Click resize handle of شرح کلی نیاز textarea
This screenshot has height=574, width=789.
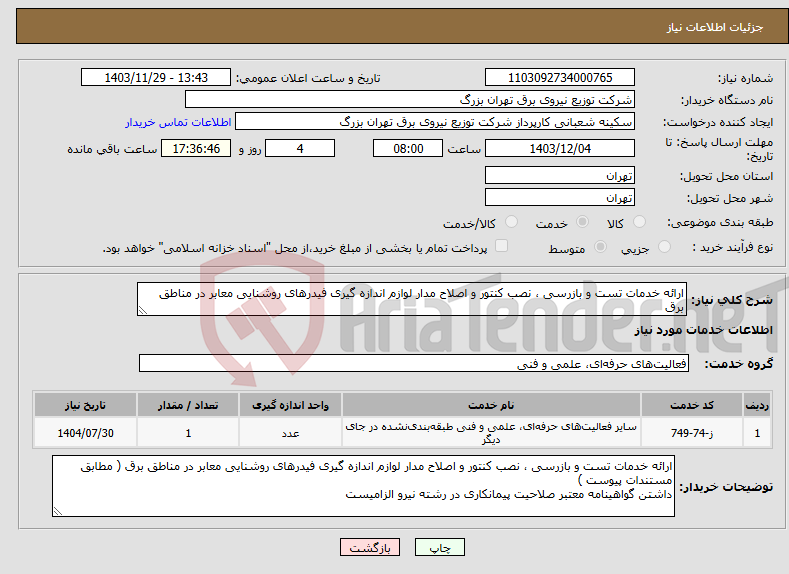pos(142,311)
